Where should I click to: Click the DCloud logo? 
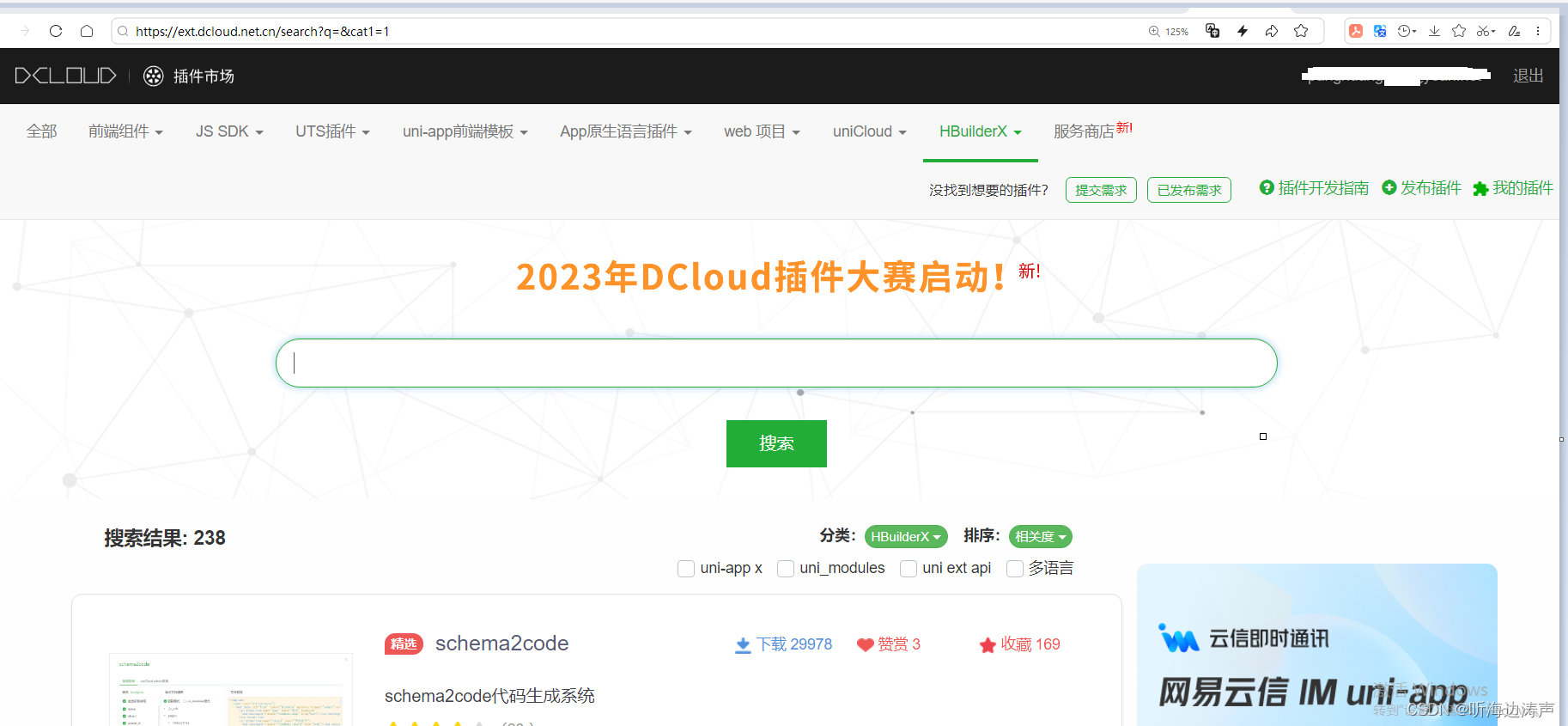(x=65, y=76)
